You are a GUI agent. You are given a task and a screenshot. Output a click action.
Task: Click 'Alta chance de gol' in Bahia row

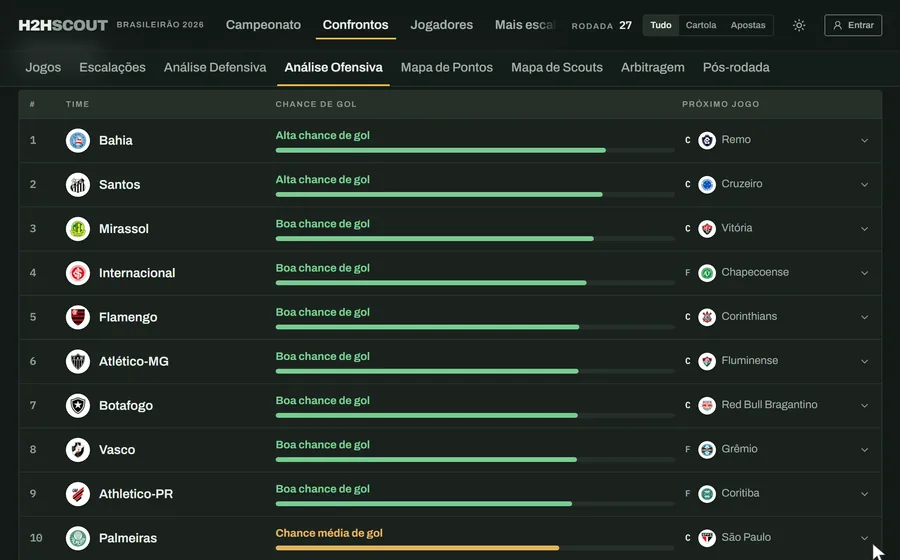323,136
